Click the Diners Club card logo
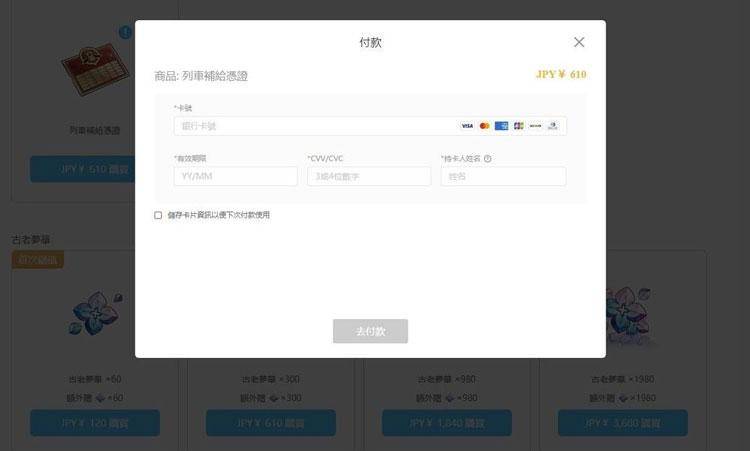 pyautogui.click(x=552, y=126)
